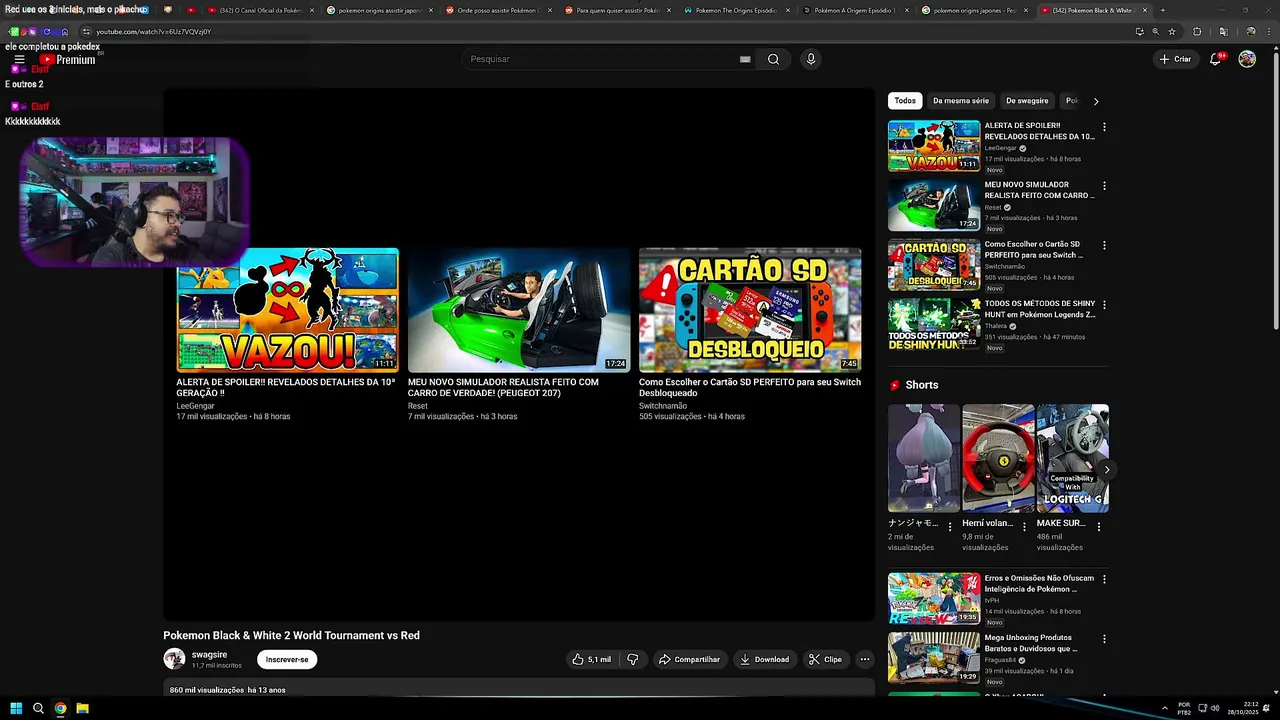This screenshot has width=1280, height=720.
Task: Click the Clipe scissors button
Action: (826, 659)
